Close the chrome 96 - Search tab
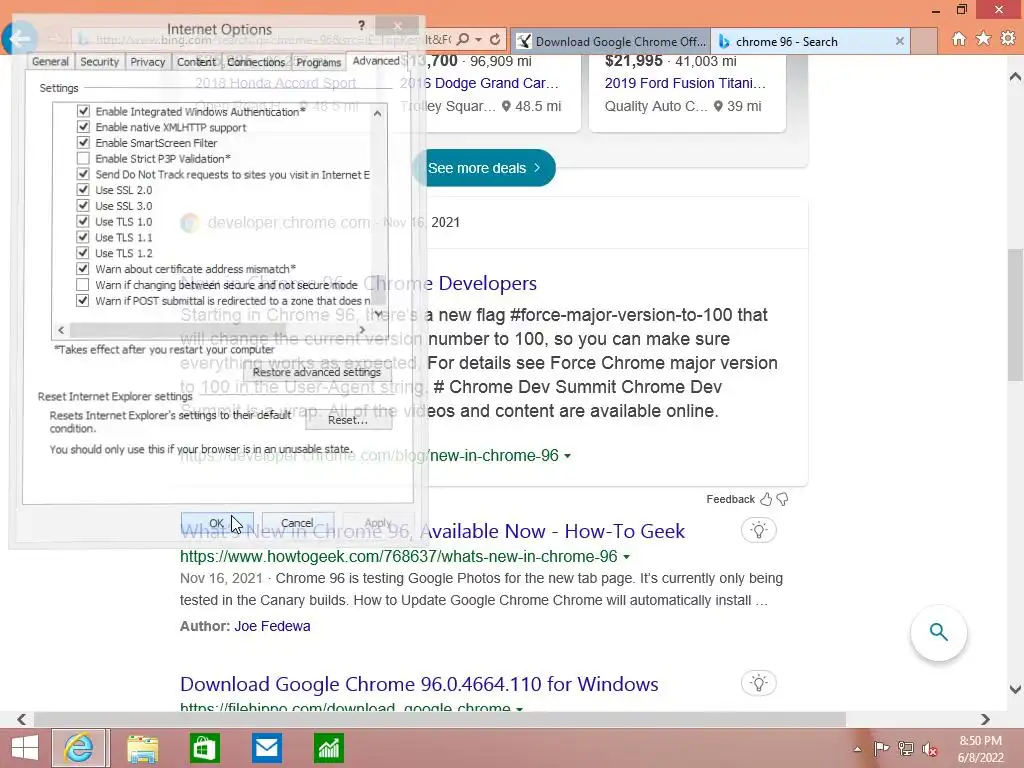 [899, 41]
